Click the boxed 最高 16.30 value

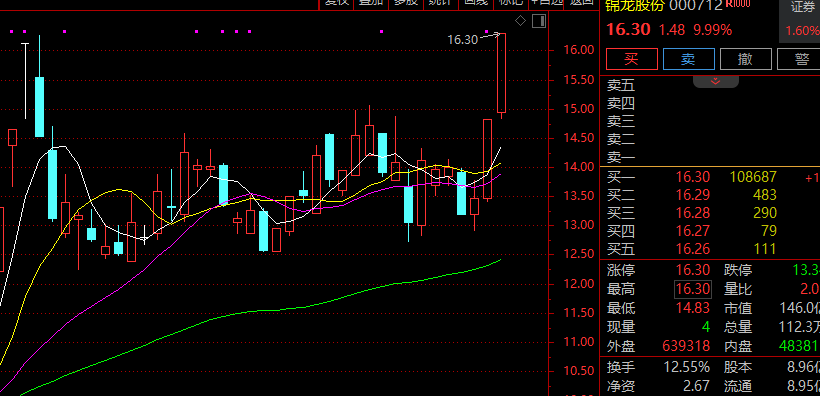(x=692, y=289)
